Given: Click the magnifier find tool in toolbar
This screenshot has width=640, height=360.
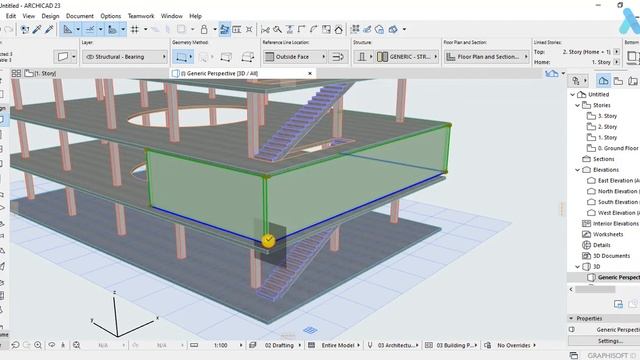Looking at the screenshot, I should (277, 29).
